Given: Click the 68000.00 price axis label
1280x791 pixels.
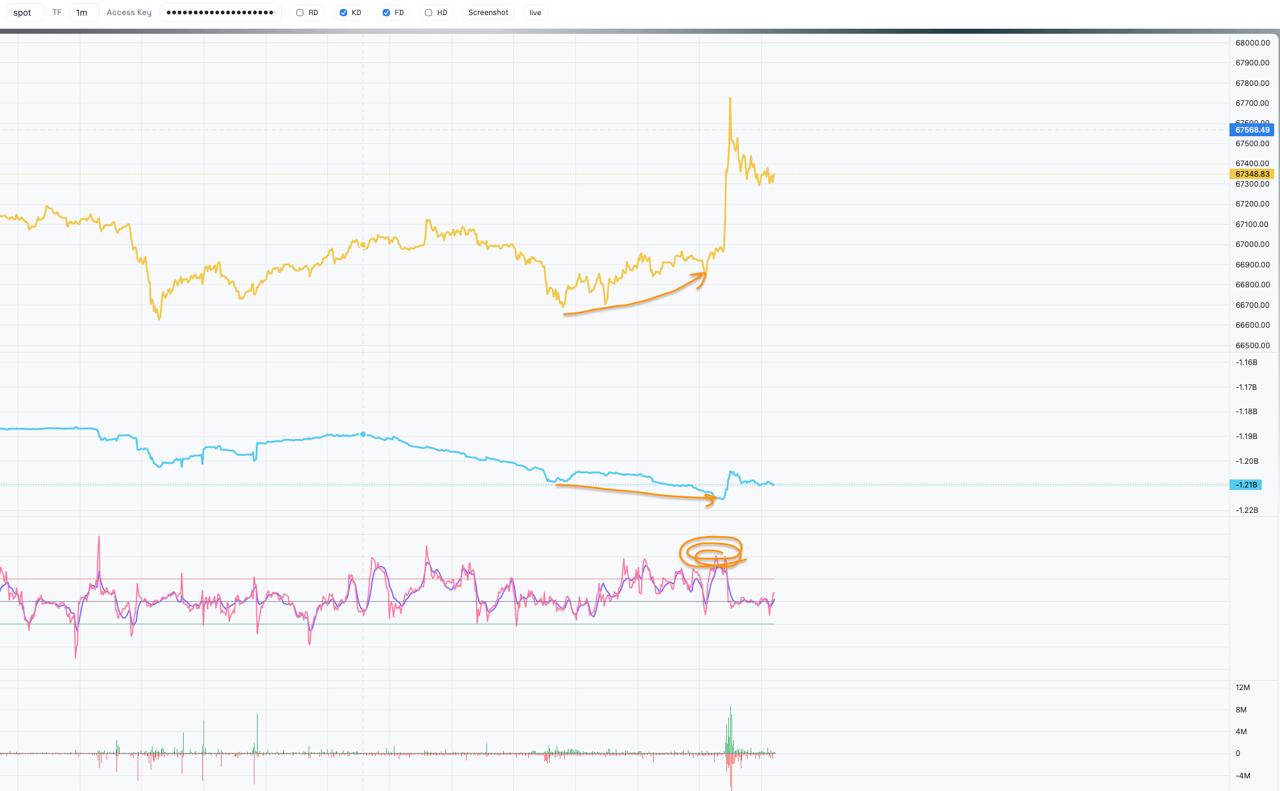Looking at the screenshot, I should pyautogui.click(x=1252, y=43).
